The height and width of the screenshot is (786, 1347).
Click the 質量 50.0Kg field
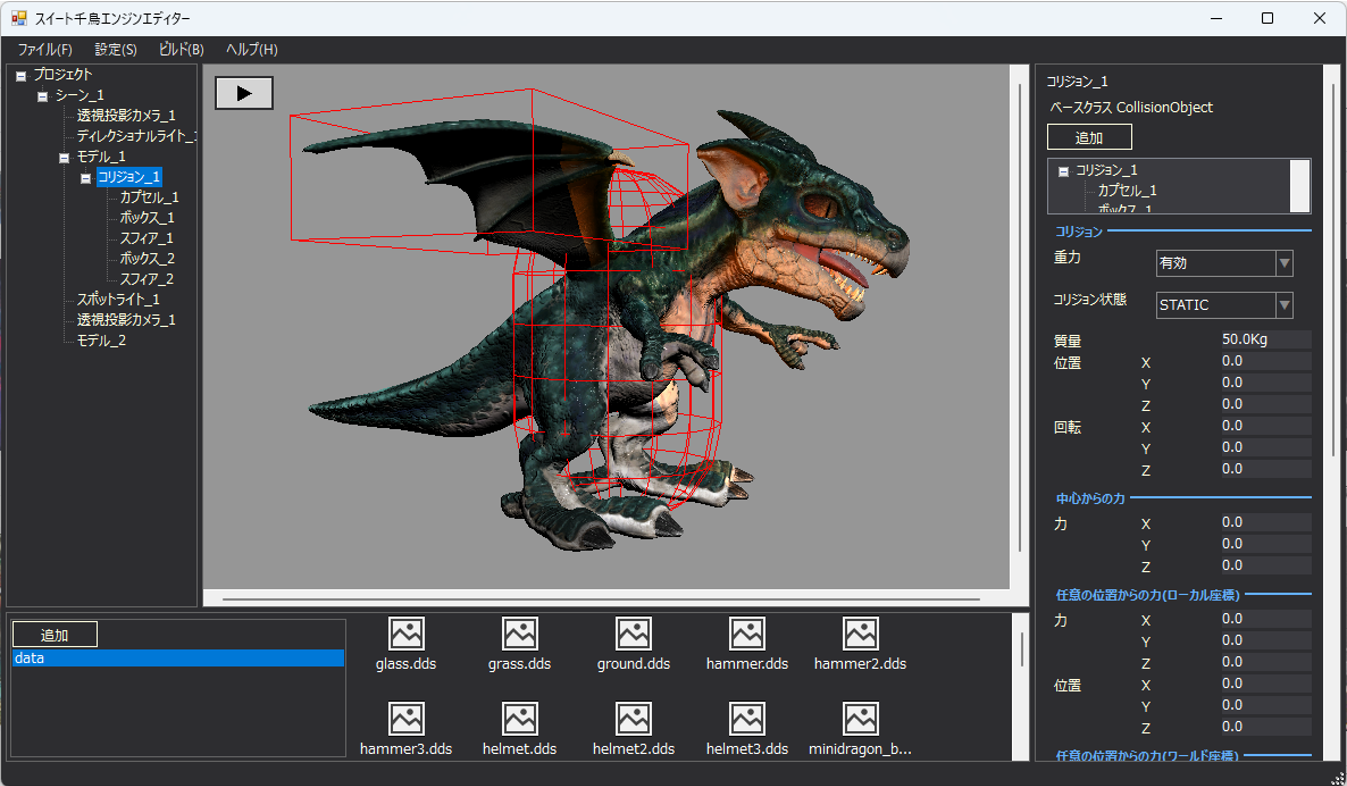pyautogui.click(x=1266, y=340)
